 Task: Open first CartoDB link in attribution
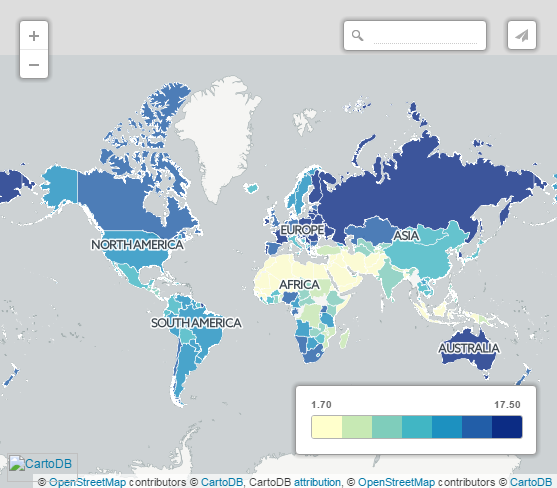click(x=222, y=482)
